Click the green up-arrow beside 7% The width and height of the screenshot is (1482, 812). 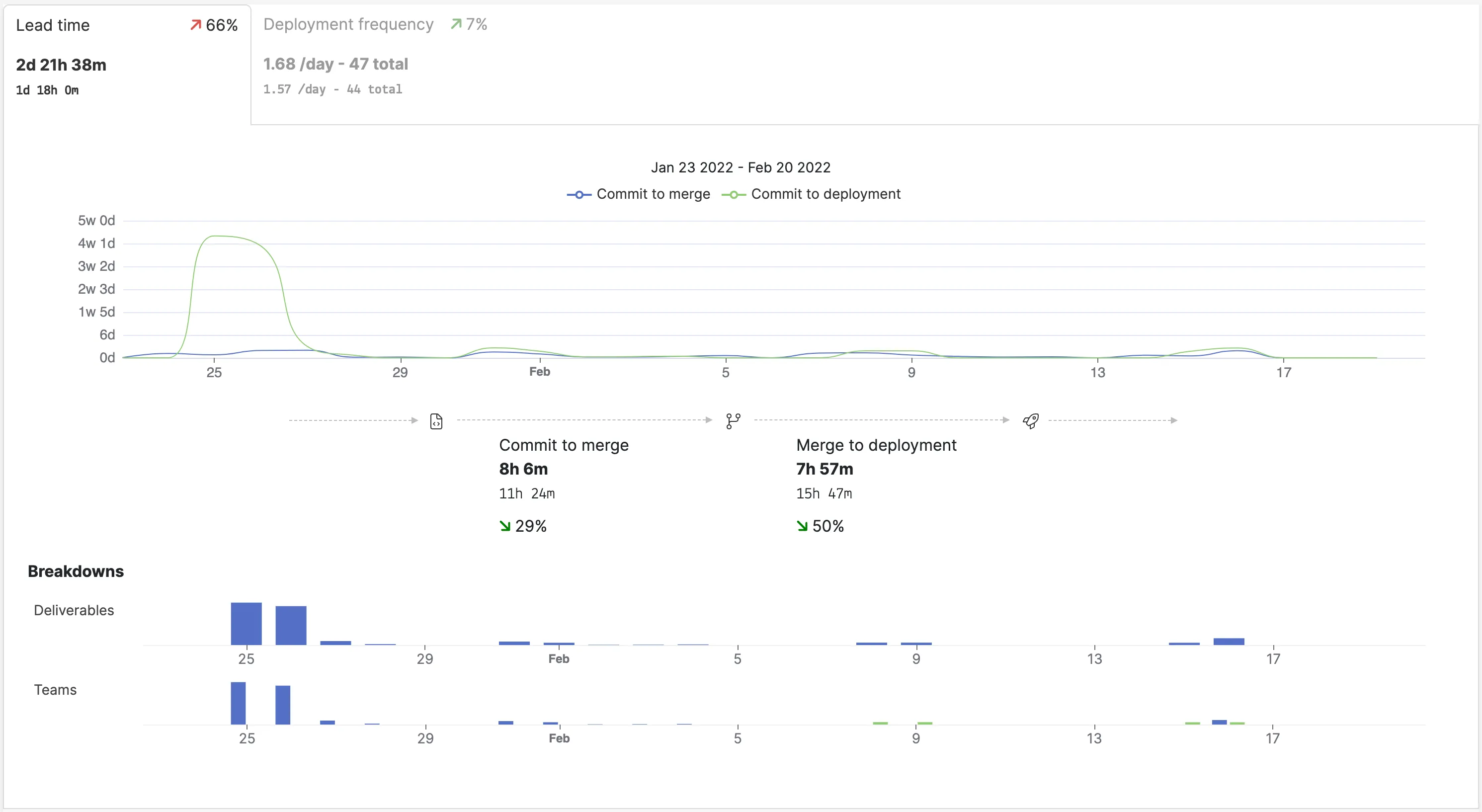[x=456, y=24]
